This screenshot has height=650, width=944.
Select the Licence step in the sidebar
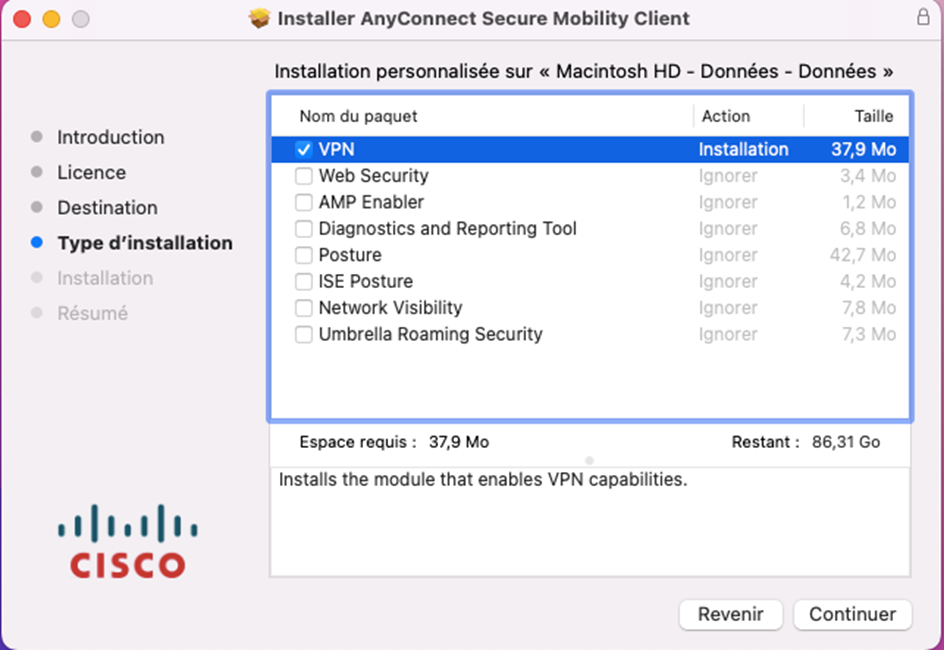click(x=92, y=173)
